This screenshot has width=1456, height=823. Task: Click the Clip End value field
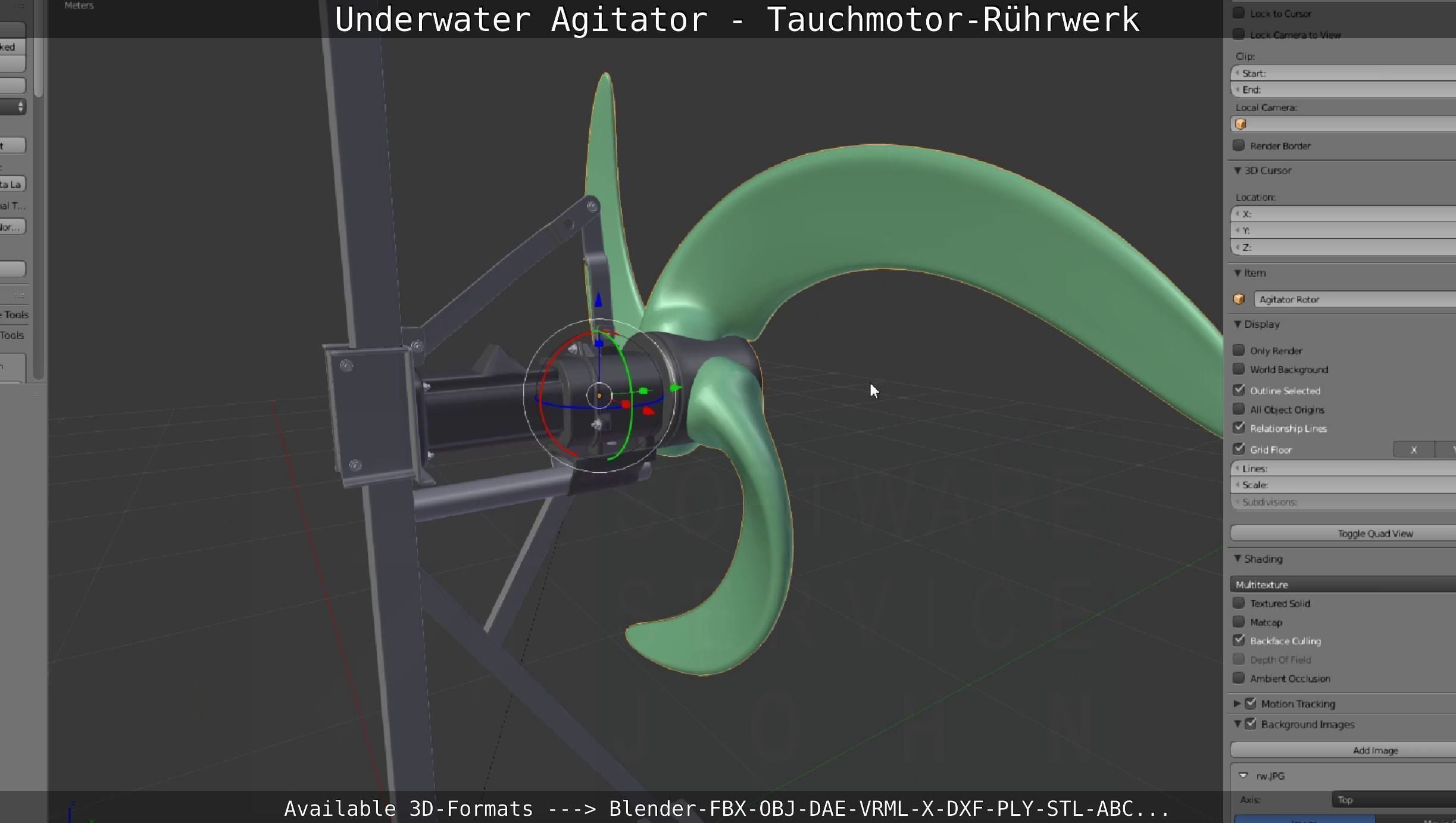pos(1343,90)
